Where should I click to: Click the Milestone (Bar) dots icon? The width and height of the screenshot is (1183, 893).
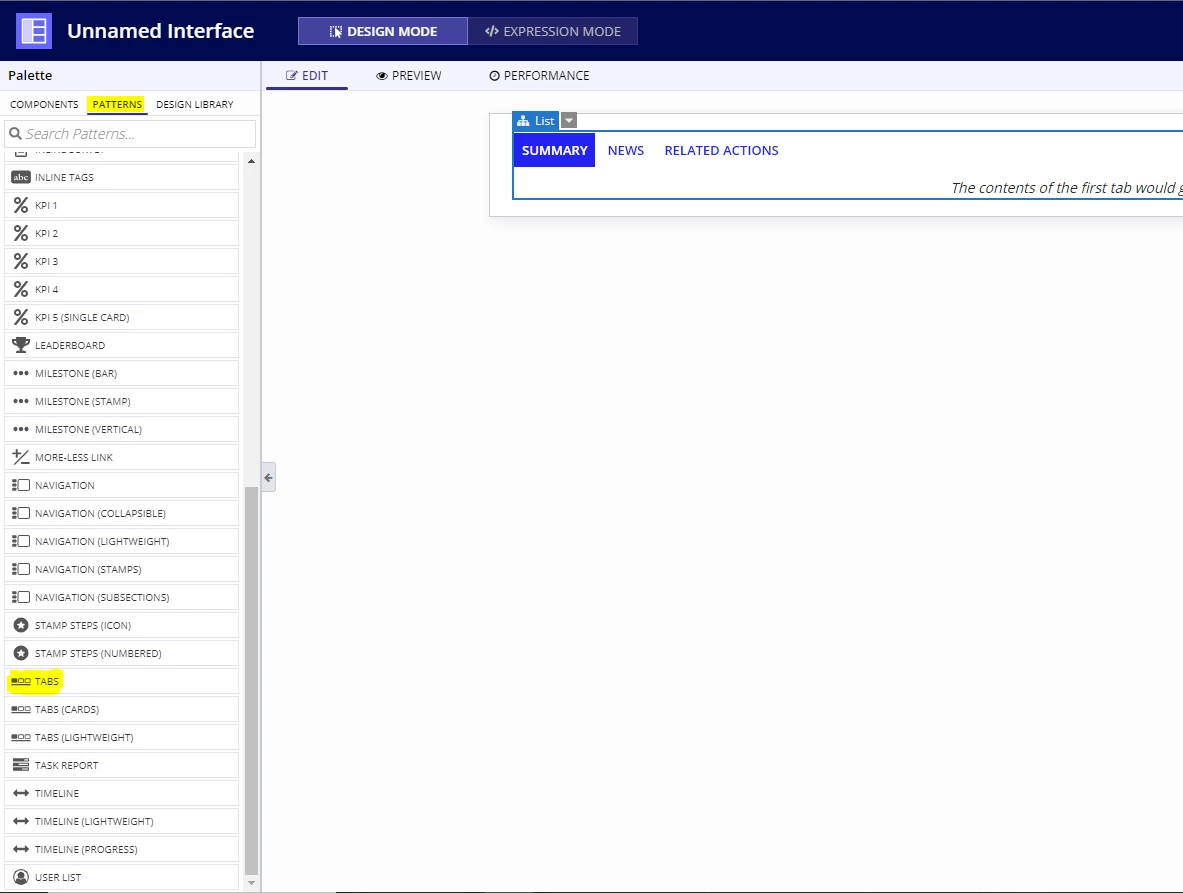(x=21, y=373)
